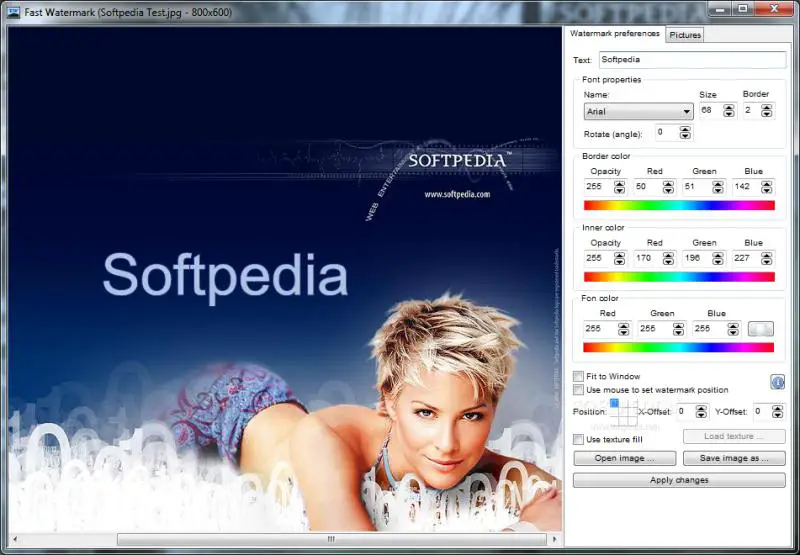
Task: Select top-left cell in Position grid
Action: coord(614,403)
